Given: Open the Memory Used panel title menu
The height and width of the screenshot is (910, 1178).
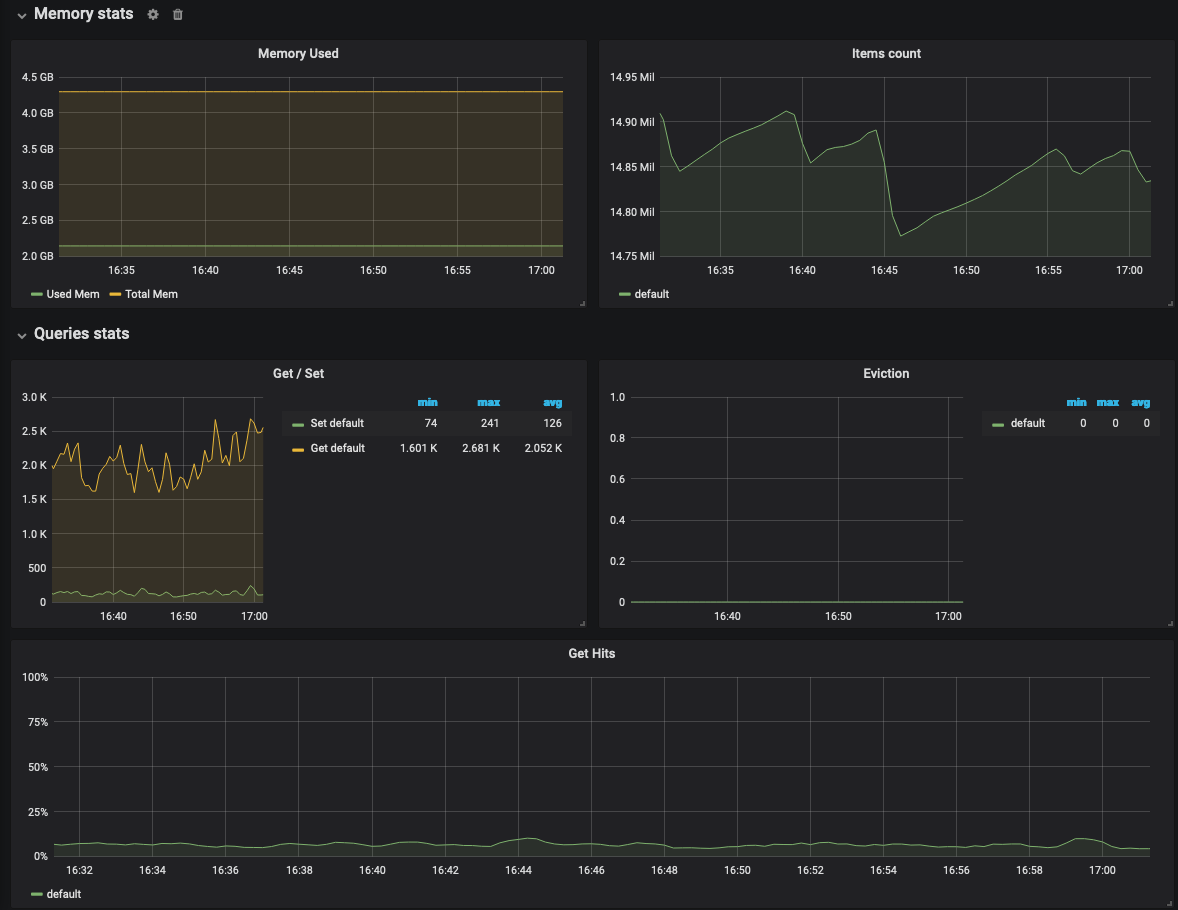Looking at the screenshot, I should [x=298, y=53].
